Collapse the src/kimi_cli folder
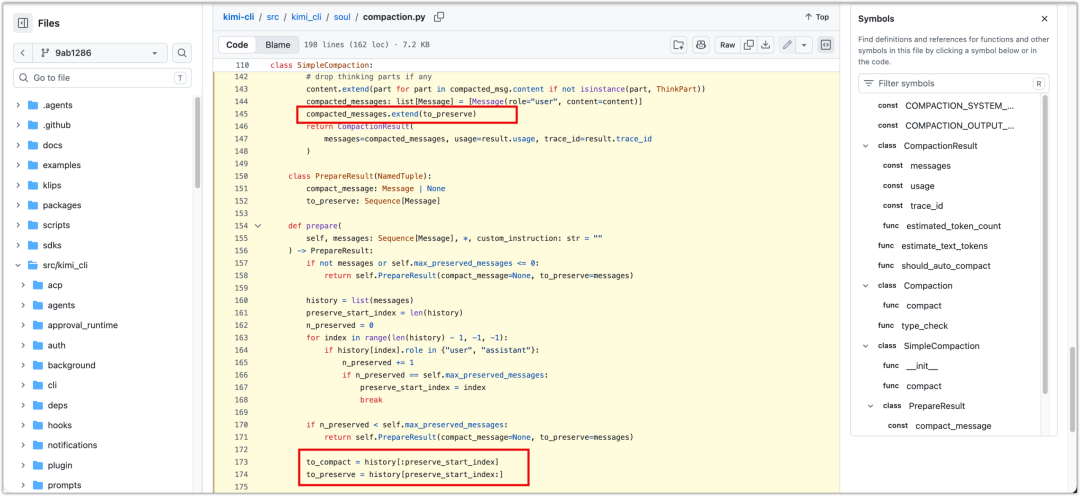This screenshot has height=496, width=1080. point(20,265)
